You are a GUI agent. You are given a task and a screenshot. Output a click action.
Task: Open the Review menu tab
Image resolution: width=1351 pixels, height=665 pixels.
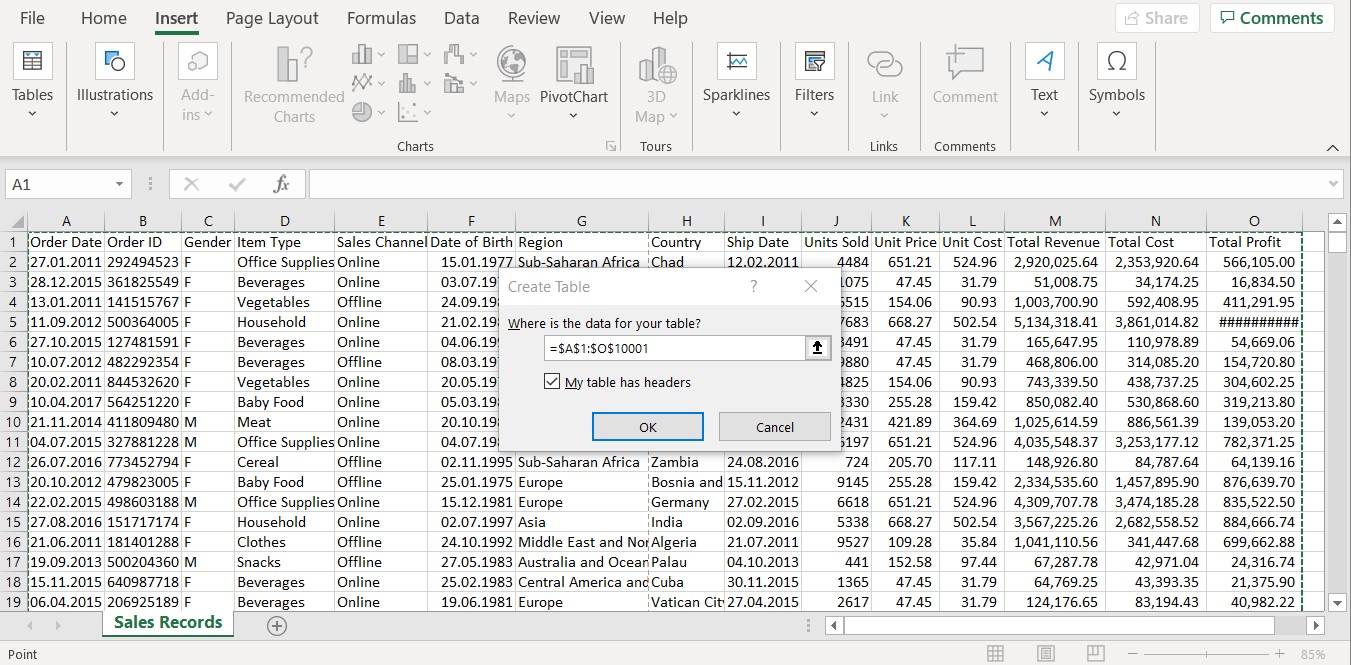533,17
